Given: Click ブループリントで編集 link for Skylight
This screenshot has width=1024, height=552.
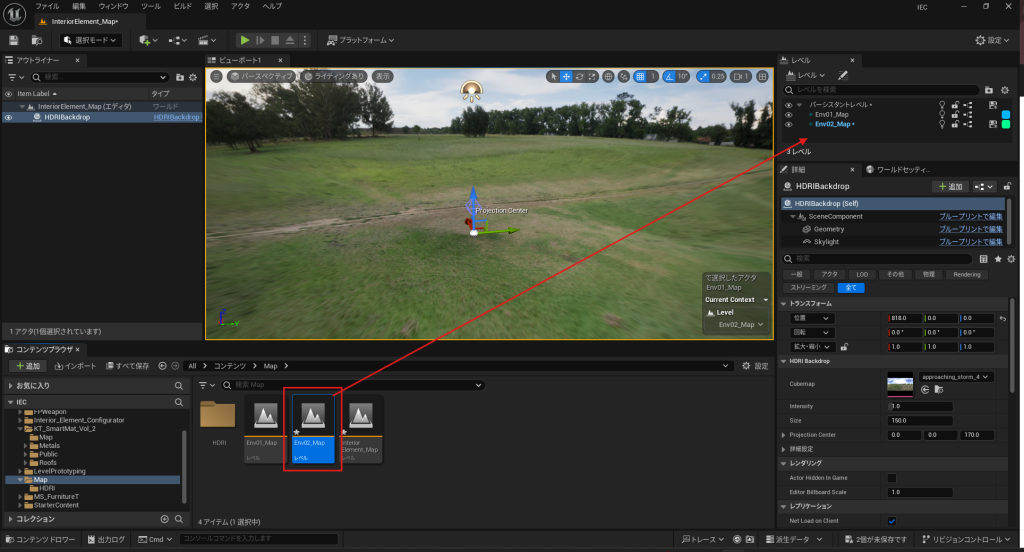Looking at the screenshot, I should (970, 242).
